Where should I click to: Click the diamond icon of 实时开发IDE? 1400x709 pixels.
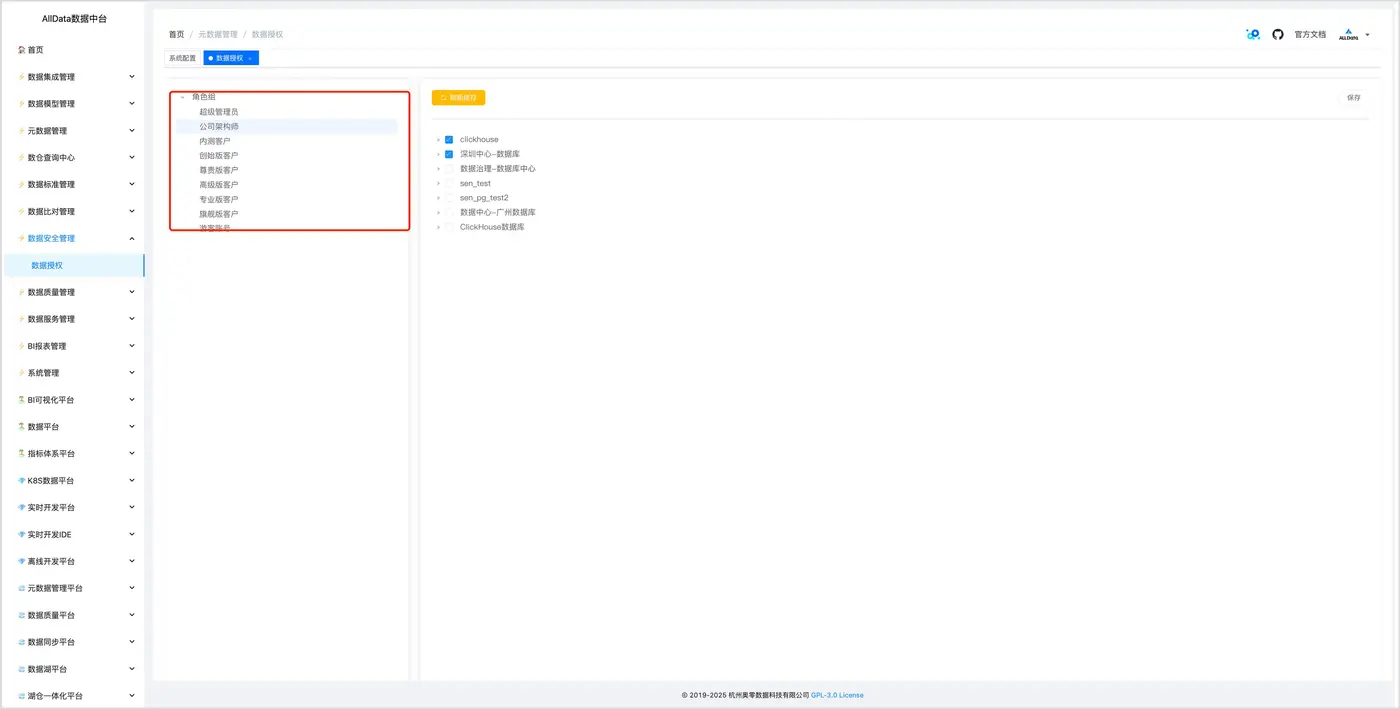(21, 535)
